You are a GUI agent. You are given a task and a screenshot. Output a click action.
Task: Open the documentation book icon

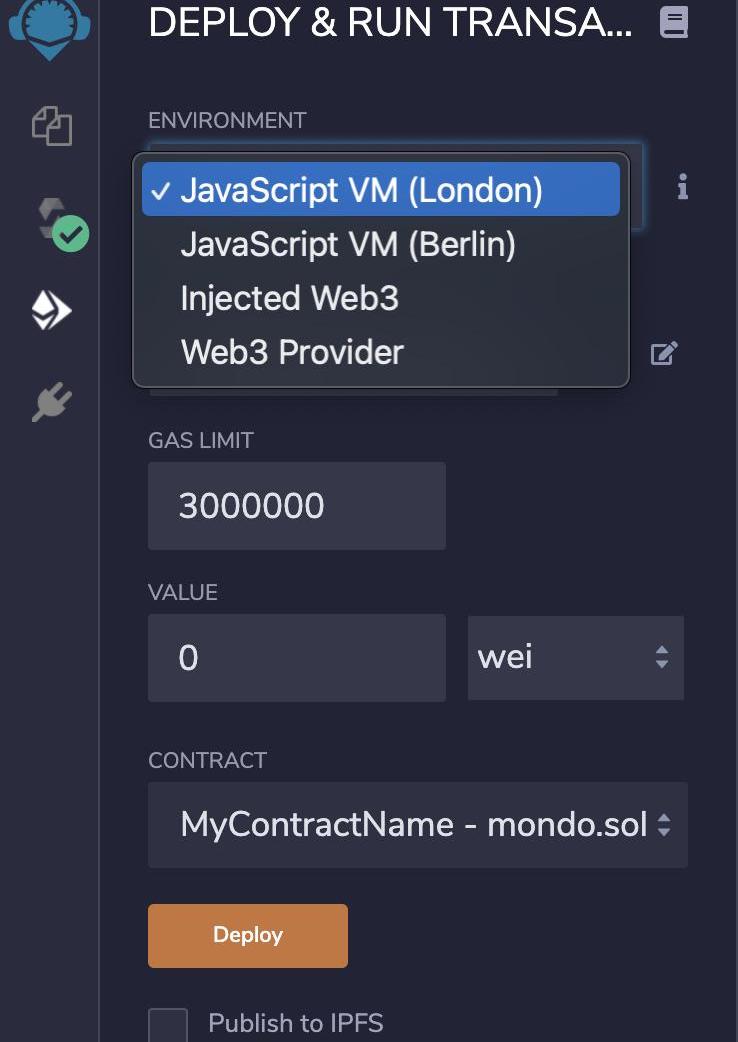[x=674, y=22]
